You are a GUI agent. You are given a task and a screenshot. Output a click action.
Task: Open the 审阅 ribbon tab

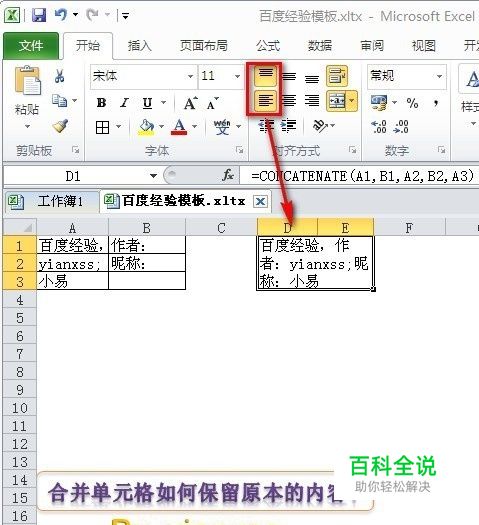tap(372, 46)
